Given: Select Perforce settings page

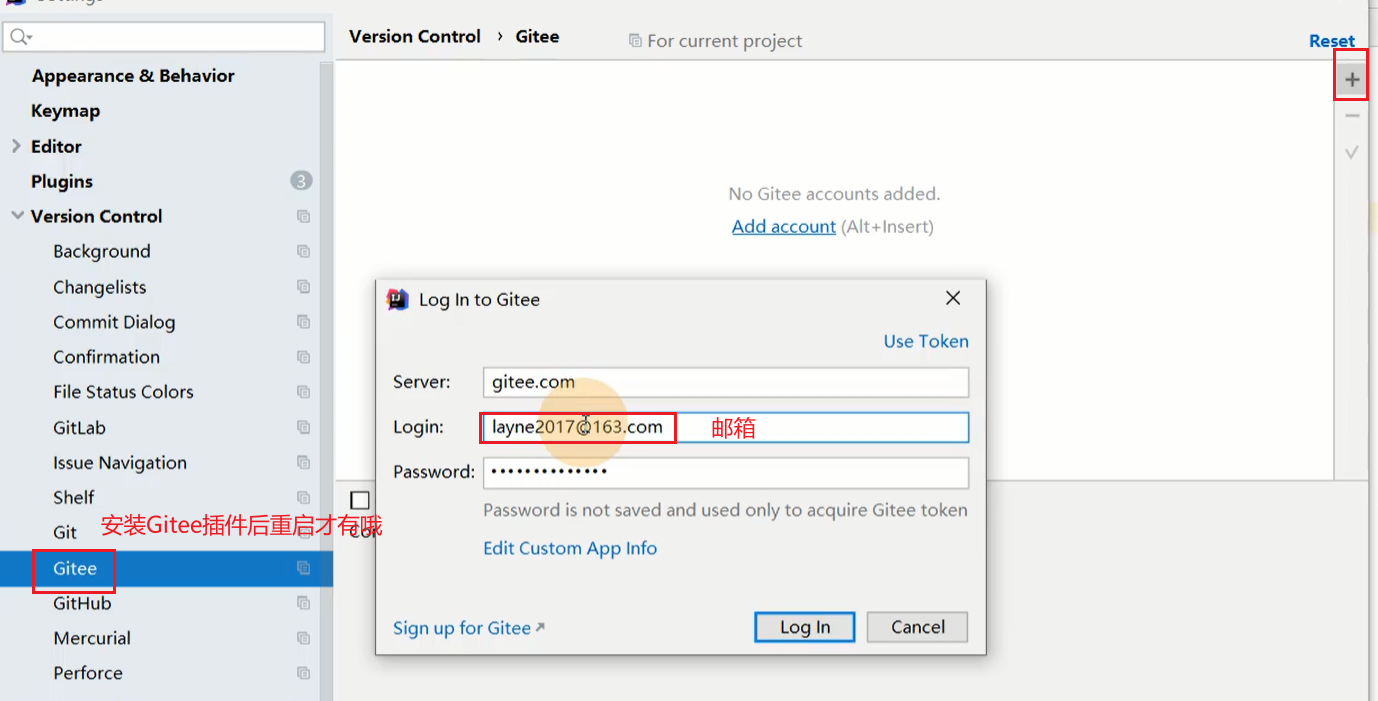Looking at the screenshot, I should coord(88,673).
